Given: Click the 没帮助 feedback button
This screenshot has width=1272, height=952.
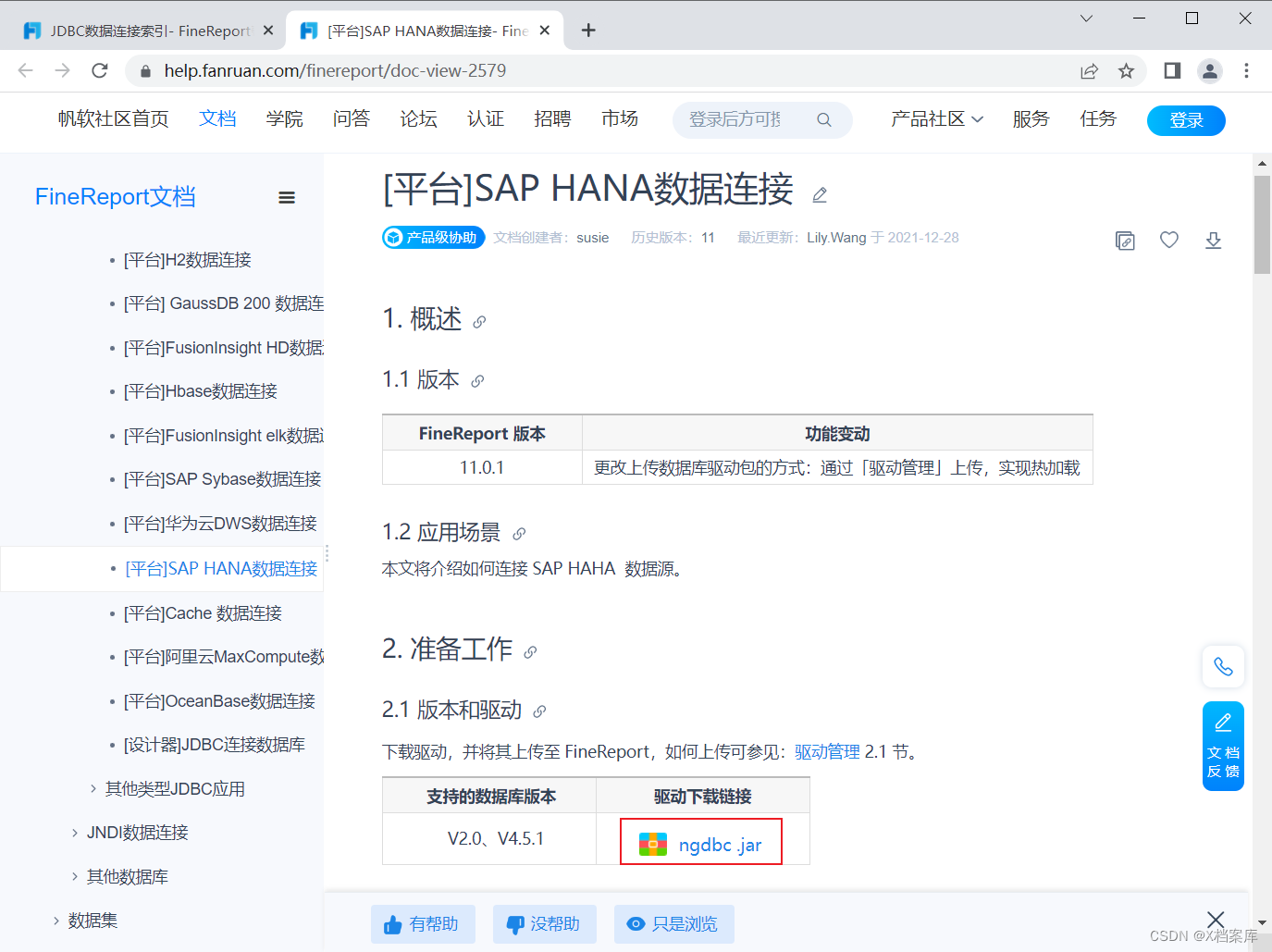Looking at the screenshot, I should click(x=544, y=924).
